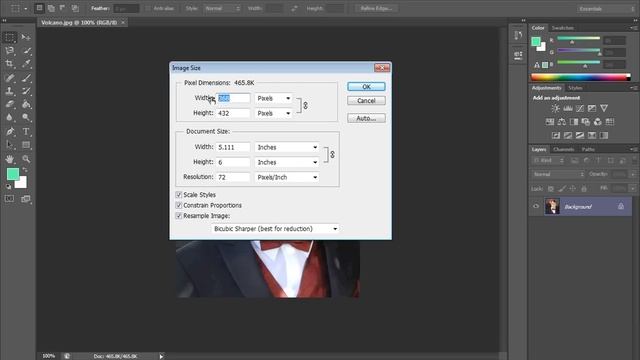This screenshot has width=640, height=360.
Task: Select the Crop tool
Action: click(x=10, y=64)
